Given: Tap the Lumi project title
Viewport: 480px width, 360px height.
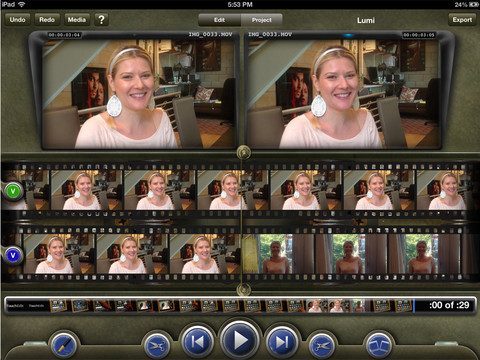Looking at the screenshot, I should [x=366, y=20].
